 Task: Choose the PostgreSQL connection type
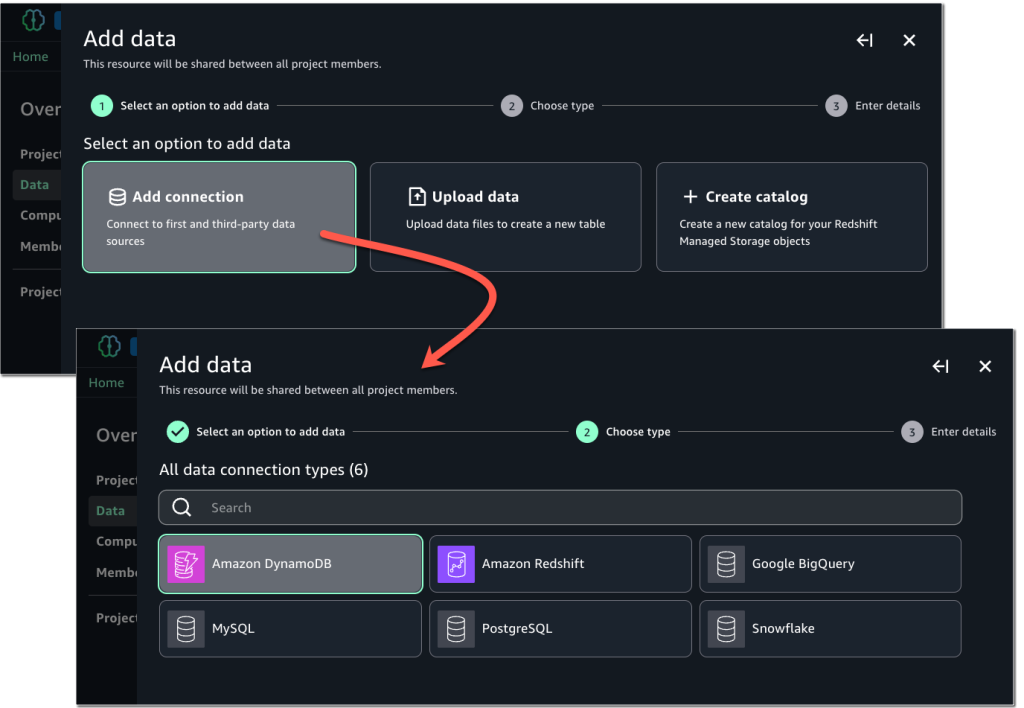pos(560,629)
